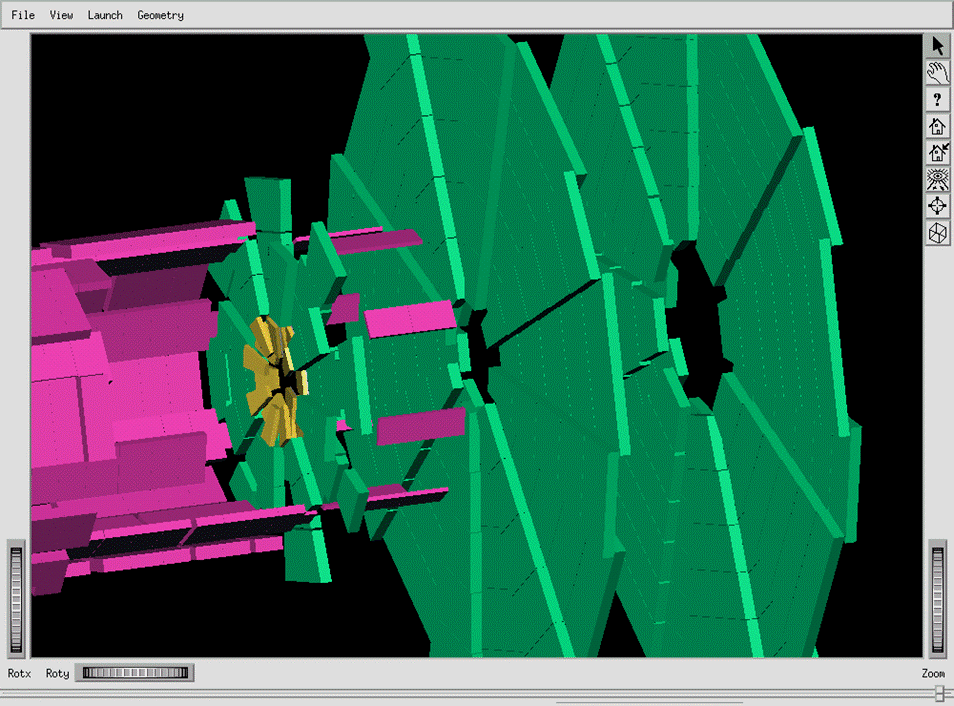The height and width of the screenshot is (706, 954).
Task: Reset camera using the Home icon
Action: pos(937,126)
